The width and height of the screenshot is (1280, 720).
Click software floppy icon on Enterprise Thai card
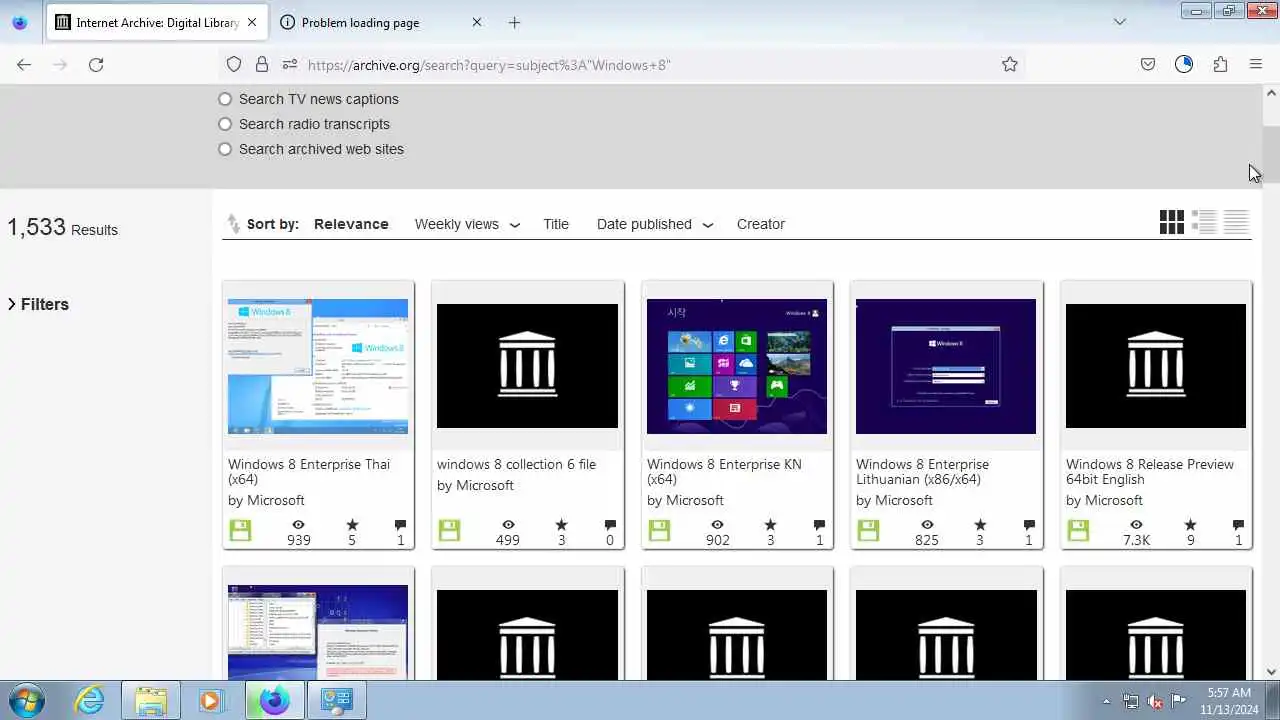point(240,531)
